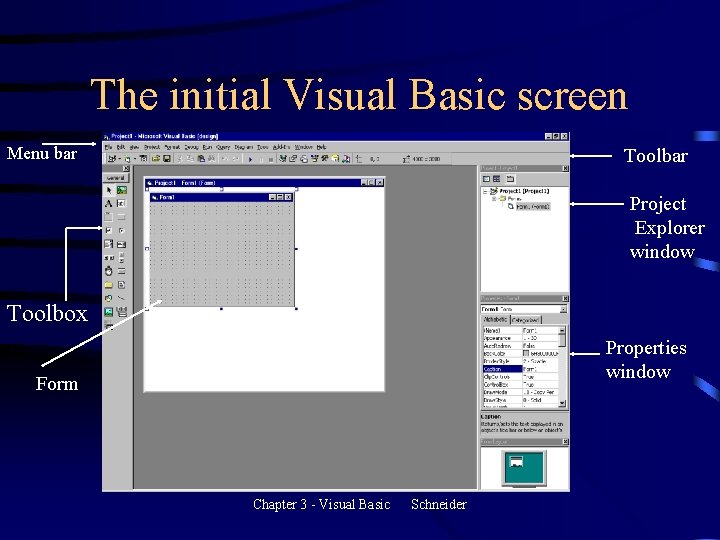
Task: Select the CommandButton control in the toolbox
Action: click(x=122, y=217)
